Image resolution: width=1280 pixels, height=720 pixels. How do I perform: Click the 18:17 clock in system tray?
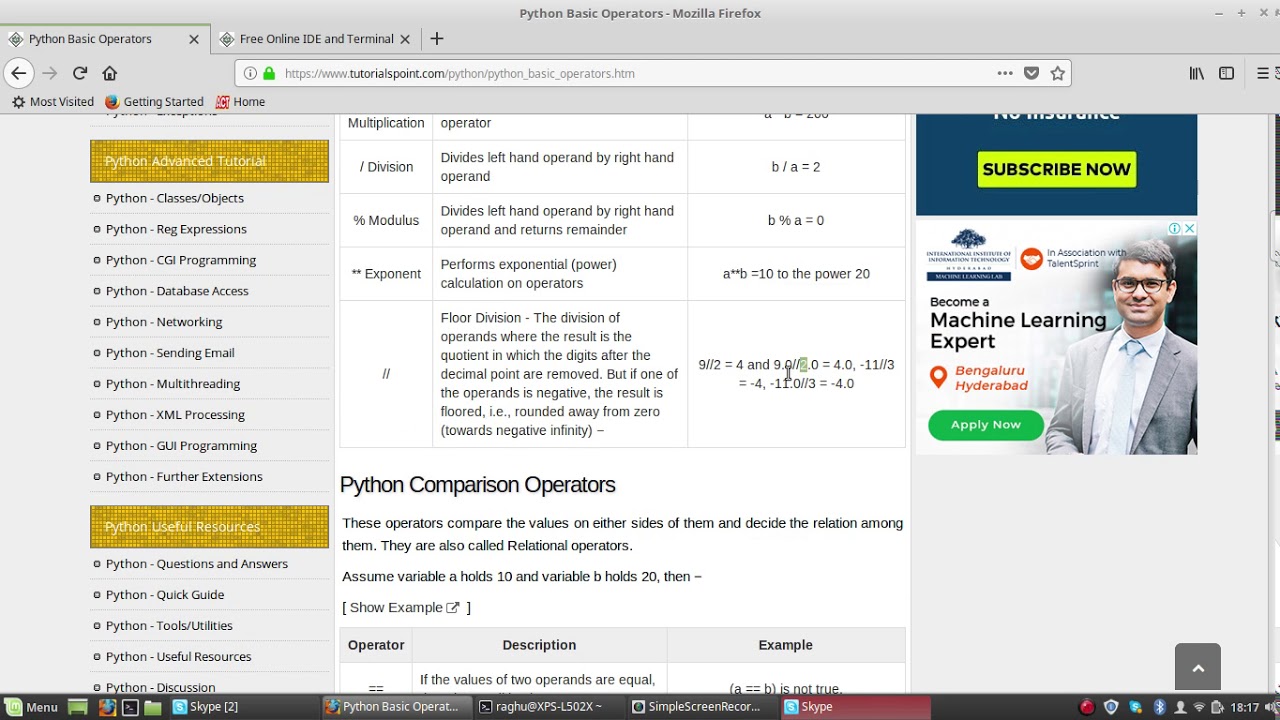pyautogui.click(x=1245, y=707)
